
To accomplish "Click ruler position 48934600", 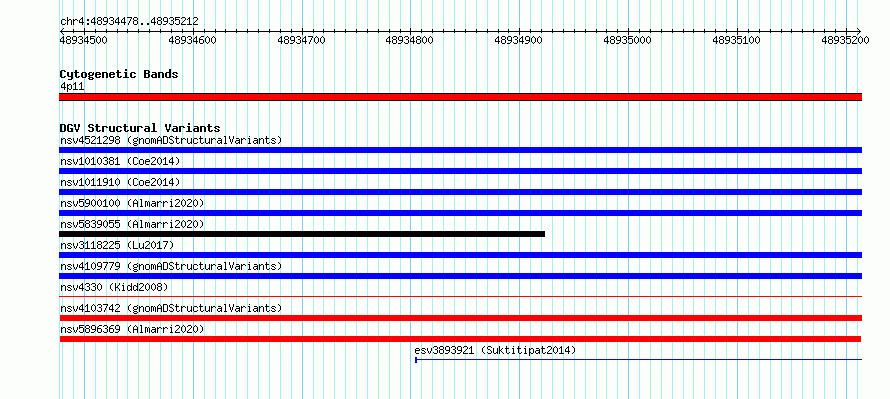I will (193, 40).
